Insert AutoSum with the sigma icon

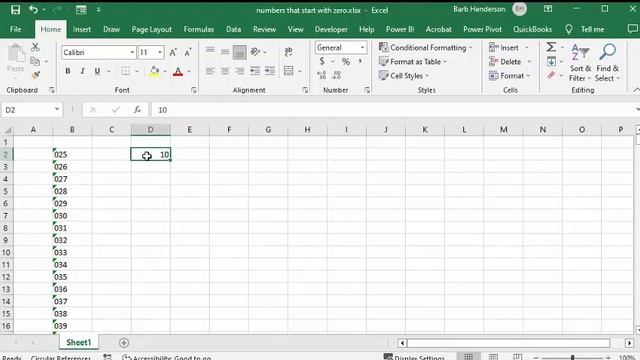[x=551, y=47]
